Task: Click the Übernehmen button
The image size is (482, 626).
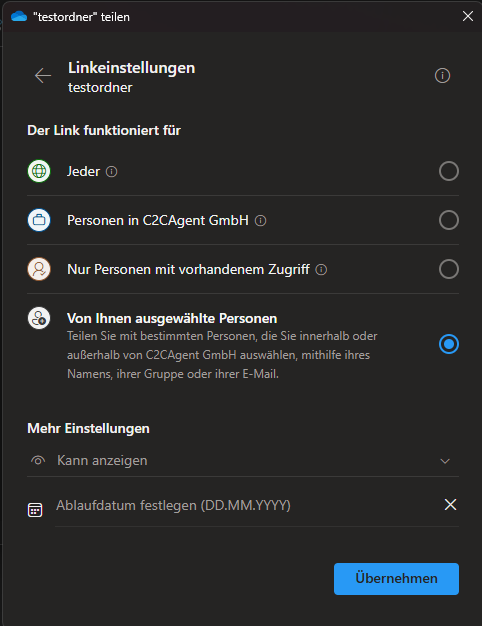Action: click(x=396, y=578)
